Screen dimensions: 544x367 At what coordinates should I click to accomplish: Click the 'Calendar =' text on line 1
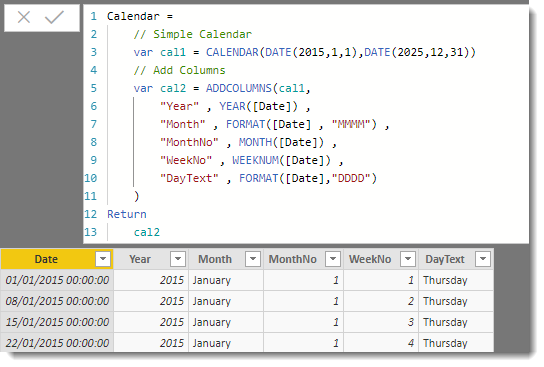[140, 16]
